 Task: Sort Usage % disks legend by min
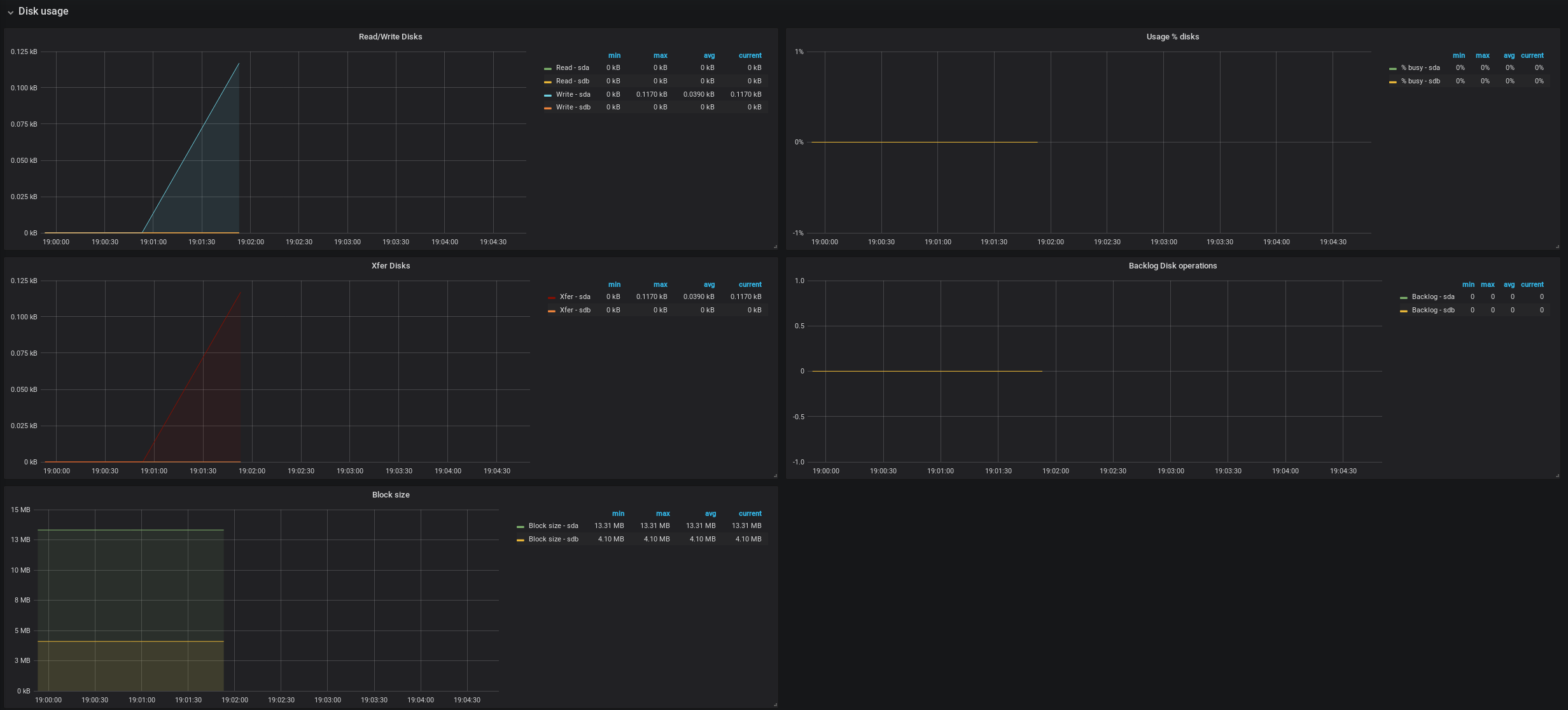click(1459, 55)
